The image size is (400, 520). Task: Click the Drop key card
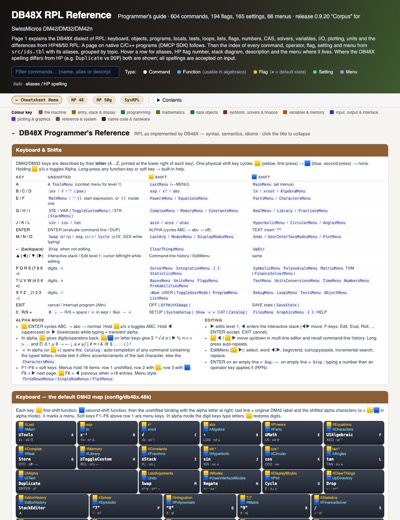pyautogui.click(x=354, y=481)
